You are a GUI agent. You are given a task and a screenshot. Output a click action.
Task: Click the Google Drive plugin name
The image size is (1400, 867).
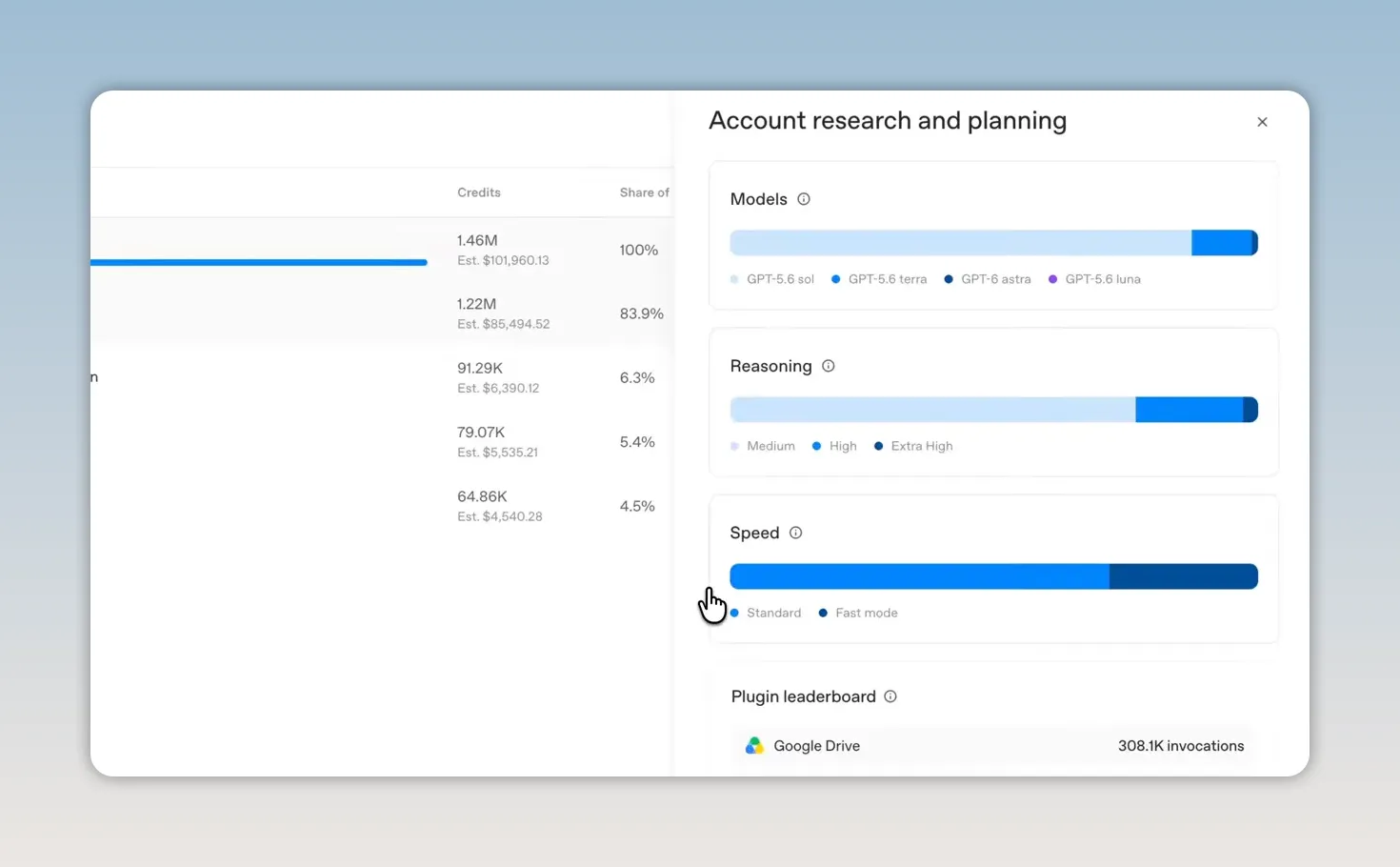817,746
